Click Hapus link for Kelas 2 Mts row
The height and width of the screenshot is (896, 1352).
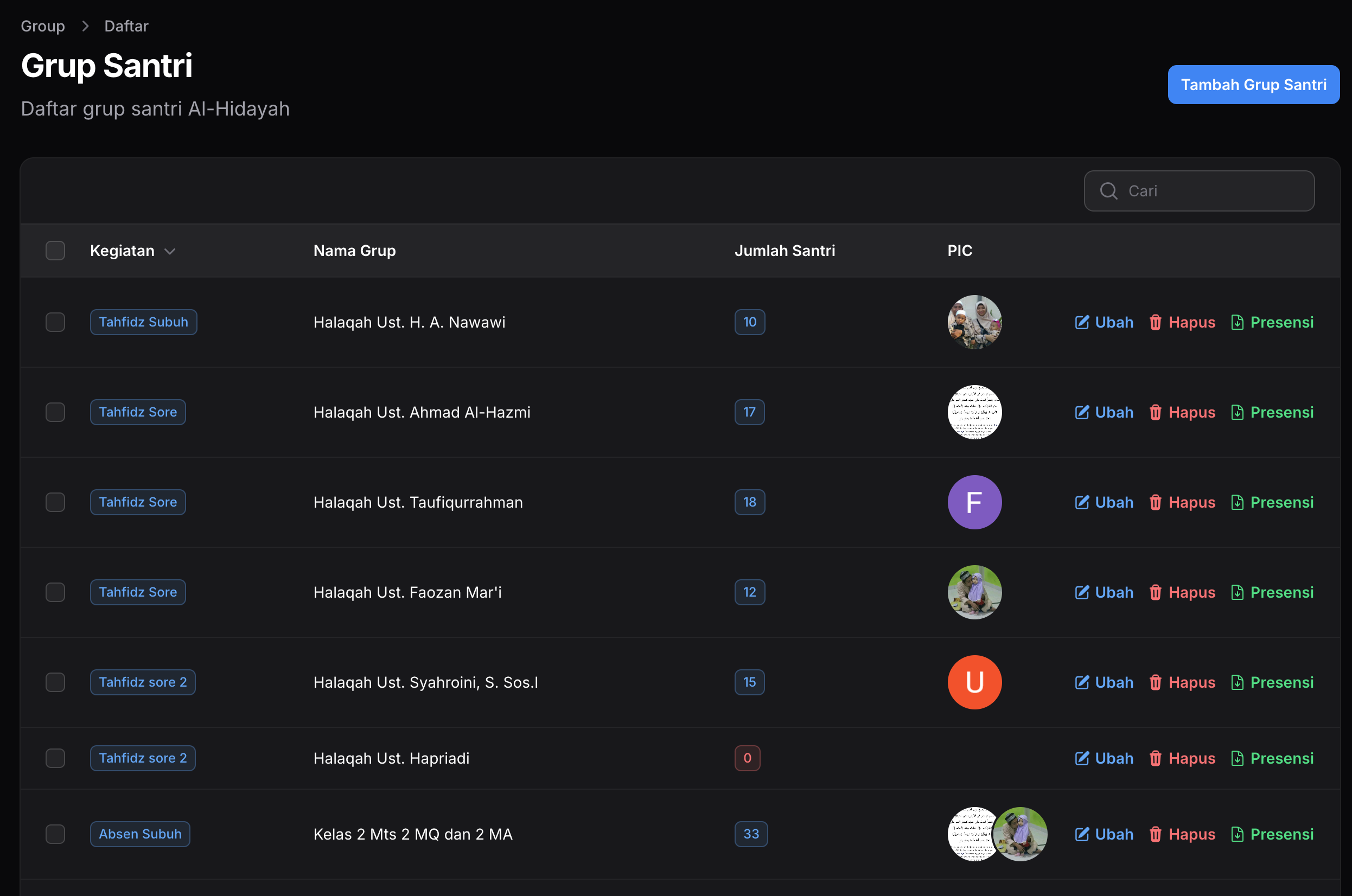tap(1182, 834)
